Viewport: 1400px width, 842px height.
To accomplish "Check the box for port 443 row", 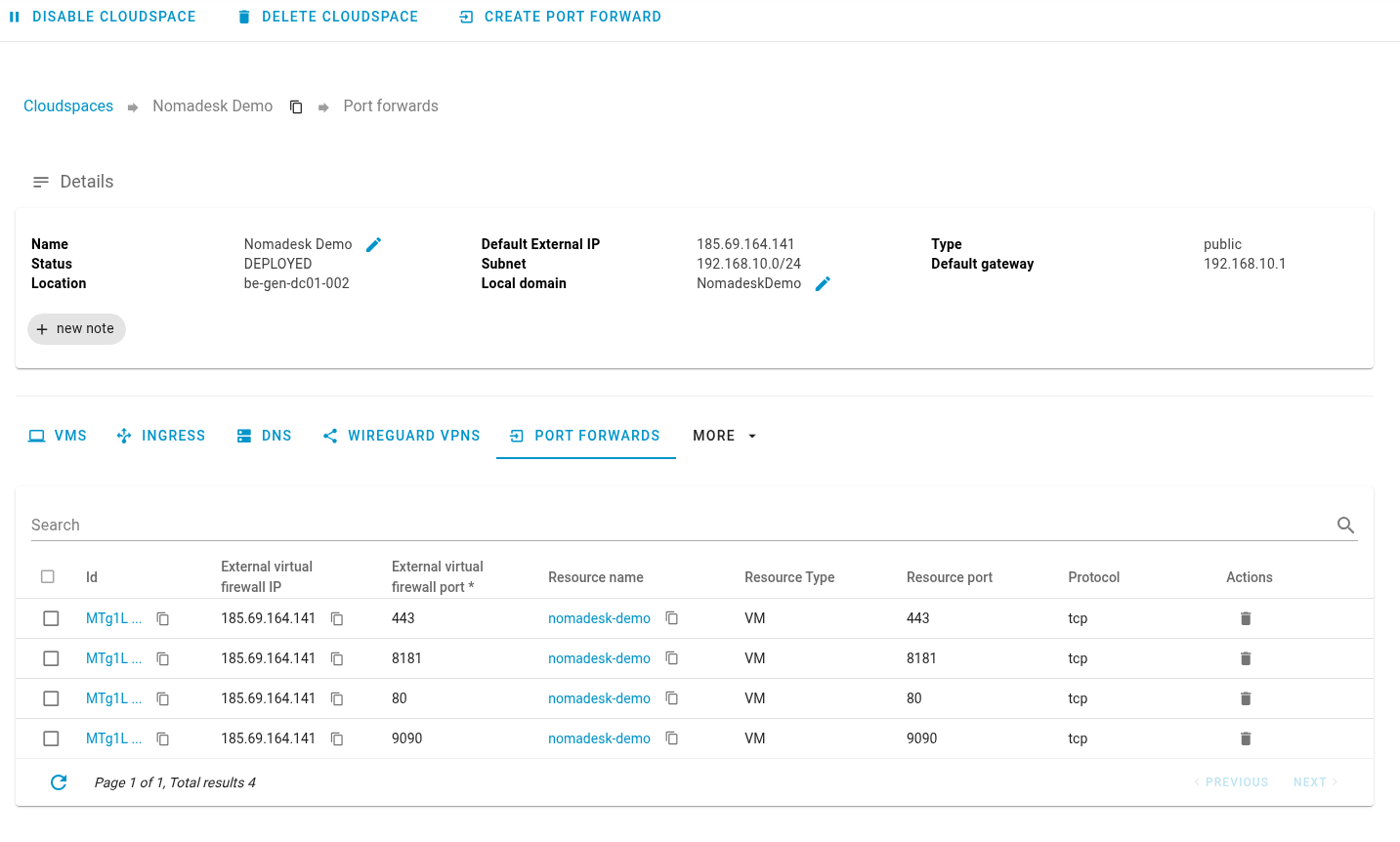I will click(51, 618).
